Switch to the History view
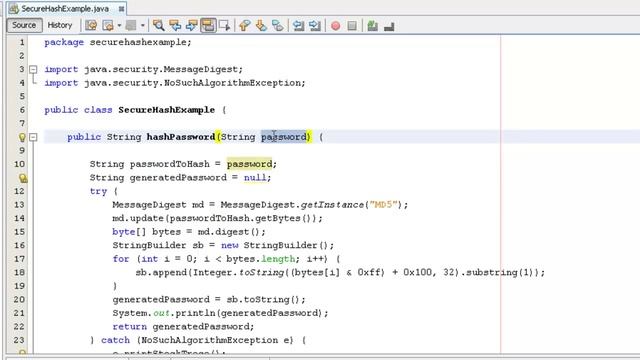The width and height of the screenshot is (640, 360). pyautogui.click(x=60, y=25)
